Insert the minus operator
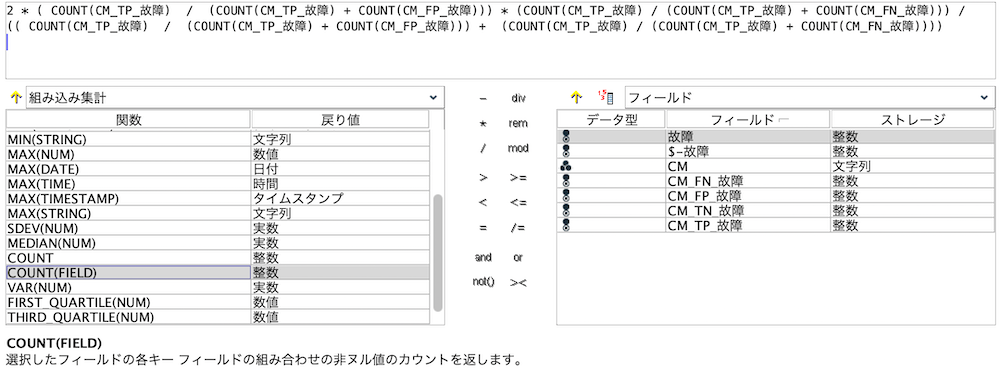This screenshot has width=1000, height=383. tap(483, 99)
